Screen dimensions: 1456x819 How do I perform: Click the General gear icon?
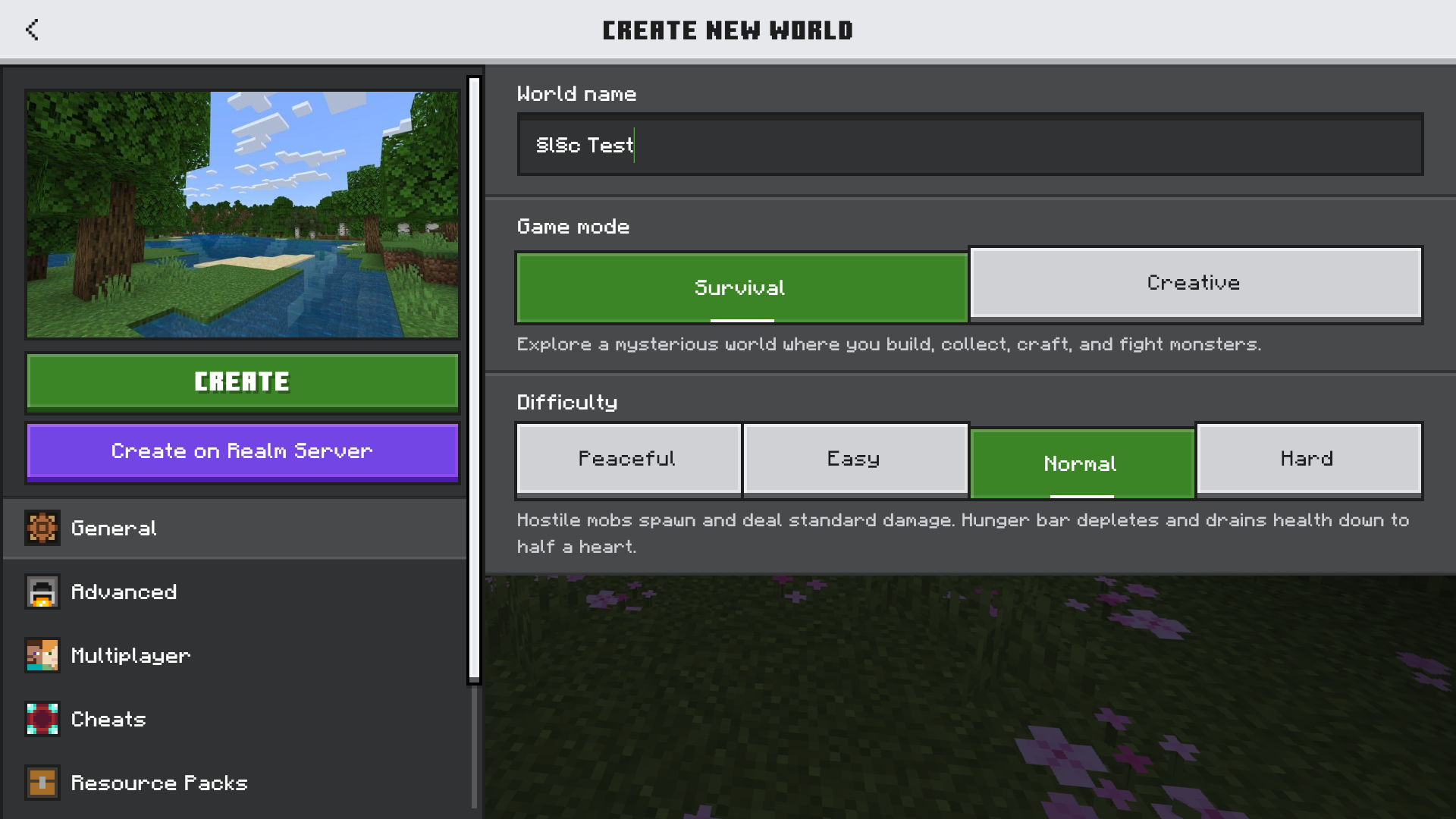42,528
